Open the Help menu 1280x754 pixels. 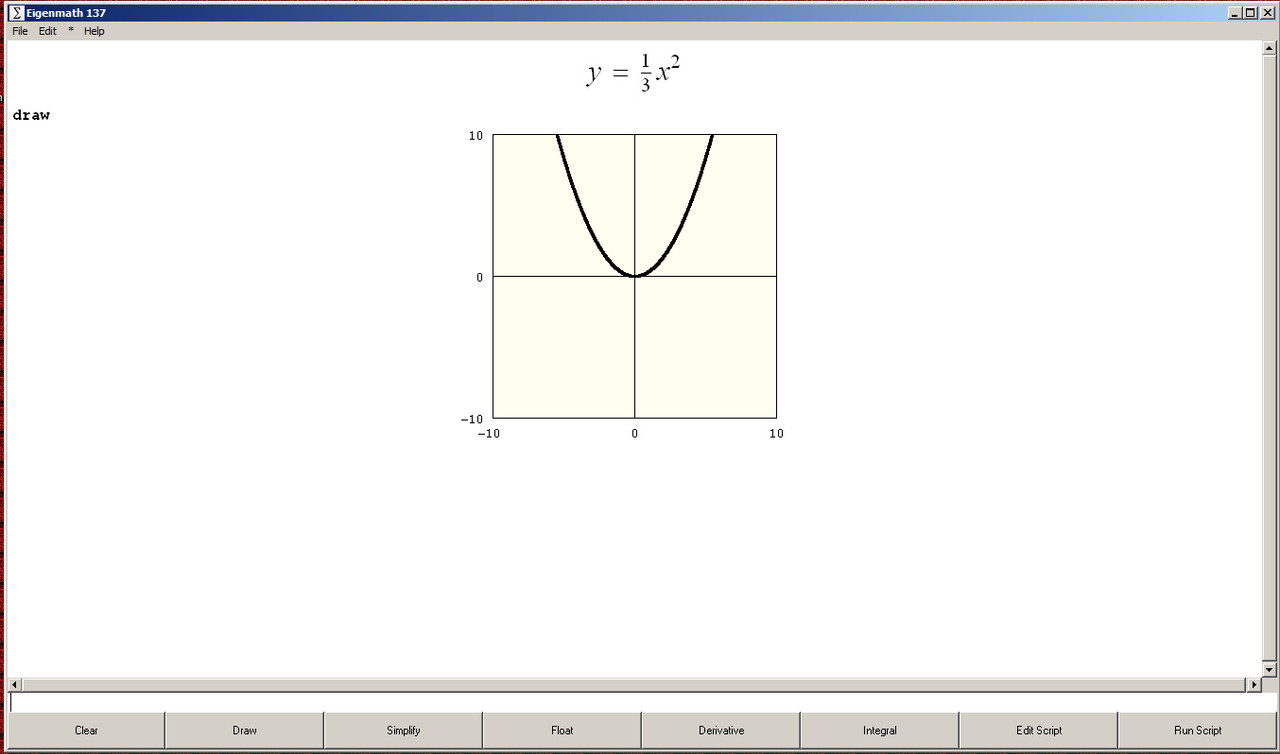[x=93, y=31]
